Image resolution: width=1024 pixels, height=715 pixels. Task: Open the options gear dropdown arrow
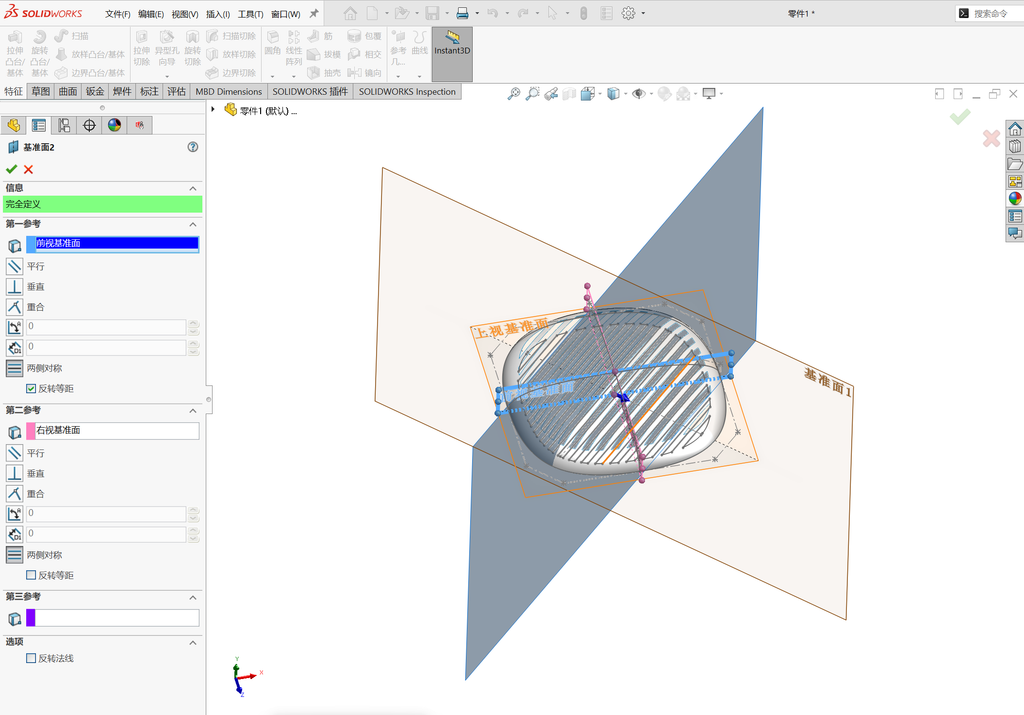(x=643, y=13)
